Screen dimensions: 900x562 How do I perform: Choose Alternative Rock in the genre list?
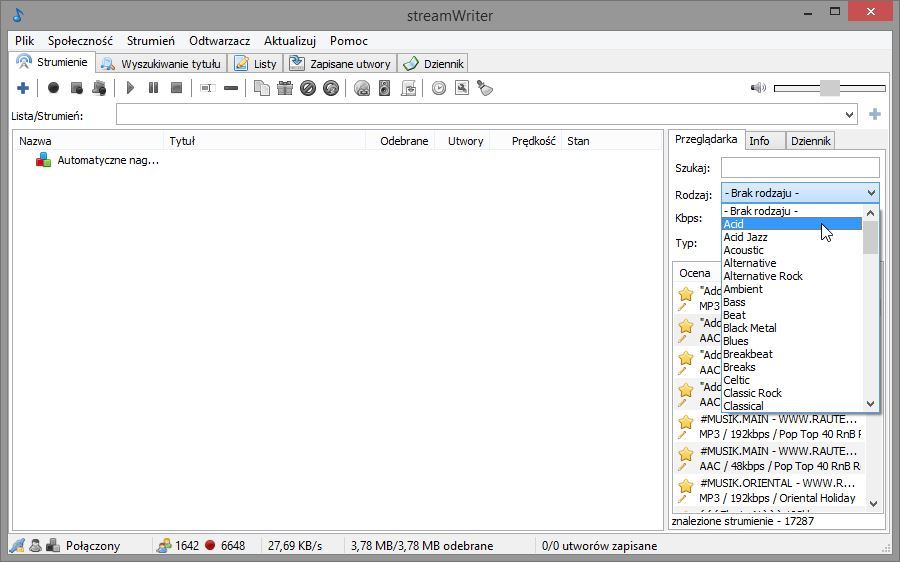[x=763, y=276]
